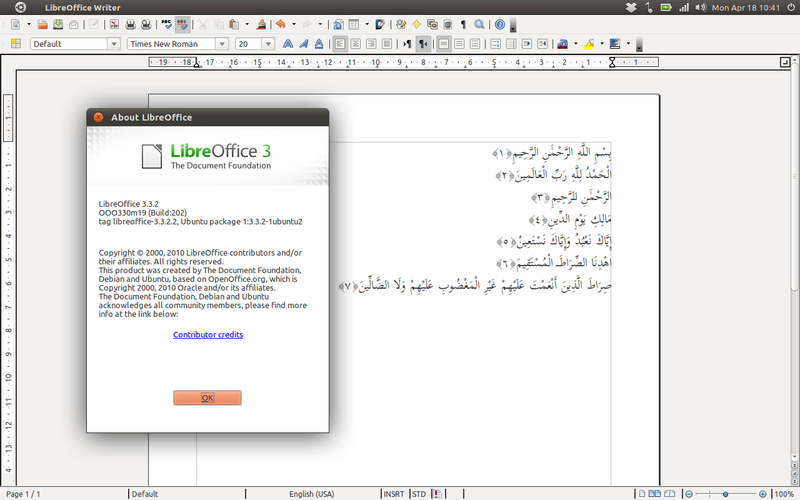Open the Contributor credits link
The width and height of the screenshot is (800, 500).
208,335
